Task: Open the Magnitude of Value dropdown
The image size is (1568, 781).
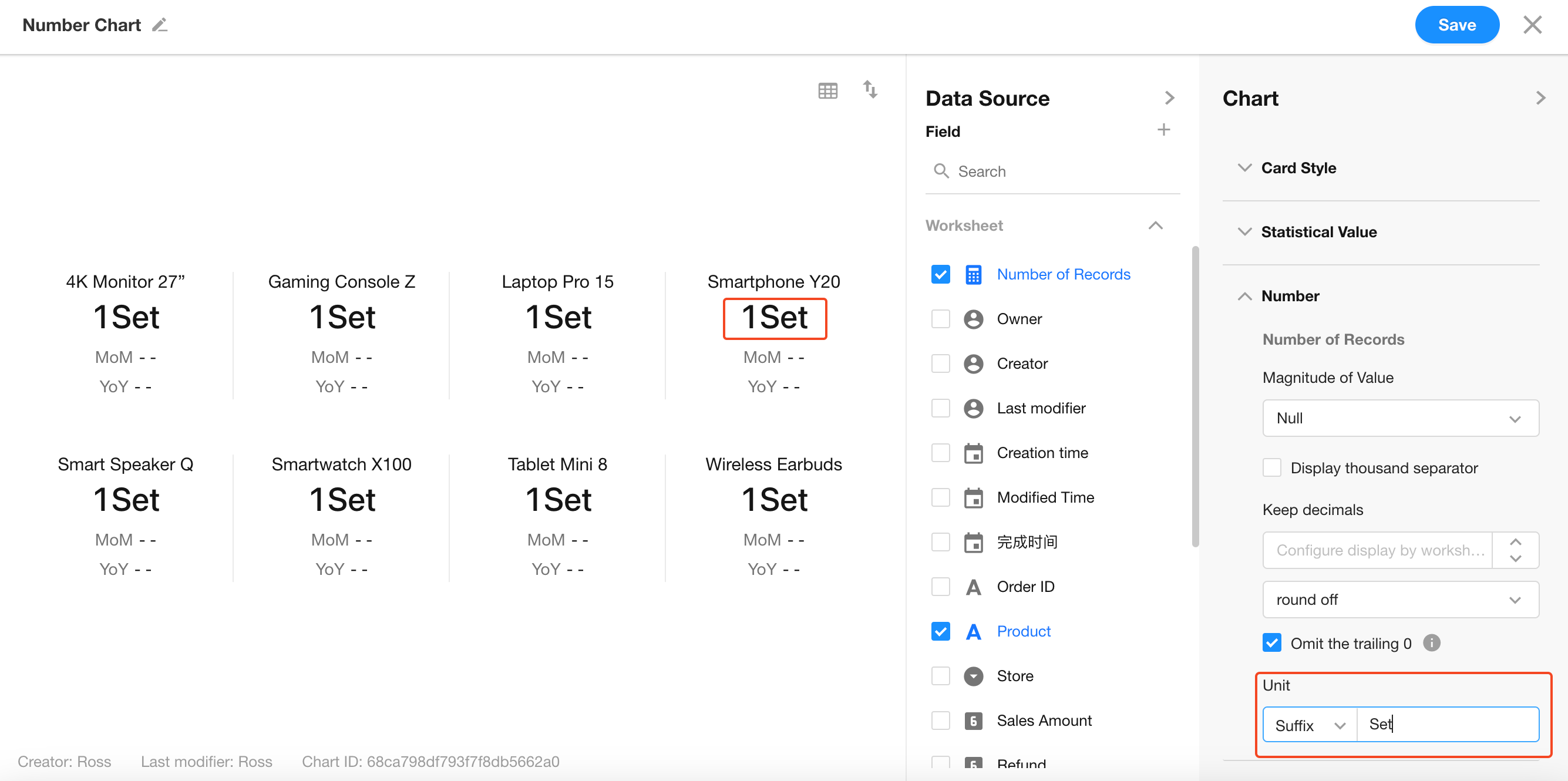Action: coord(1400,418)
